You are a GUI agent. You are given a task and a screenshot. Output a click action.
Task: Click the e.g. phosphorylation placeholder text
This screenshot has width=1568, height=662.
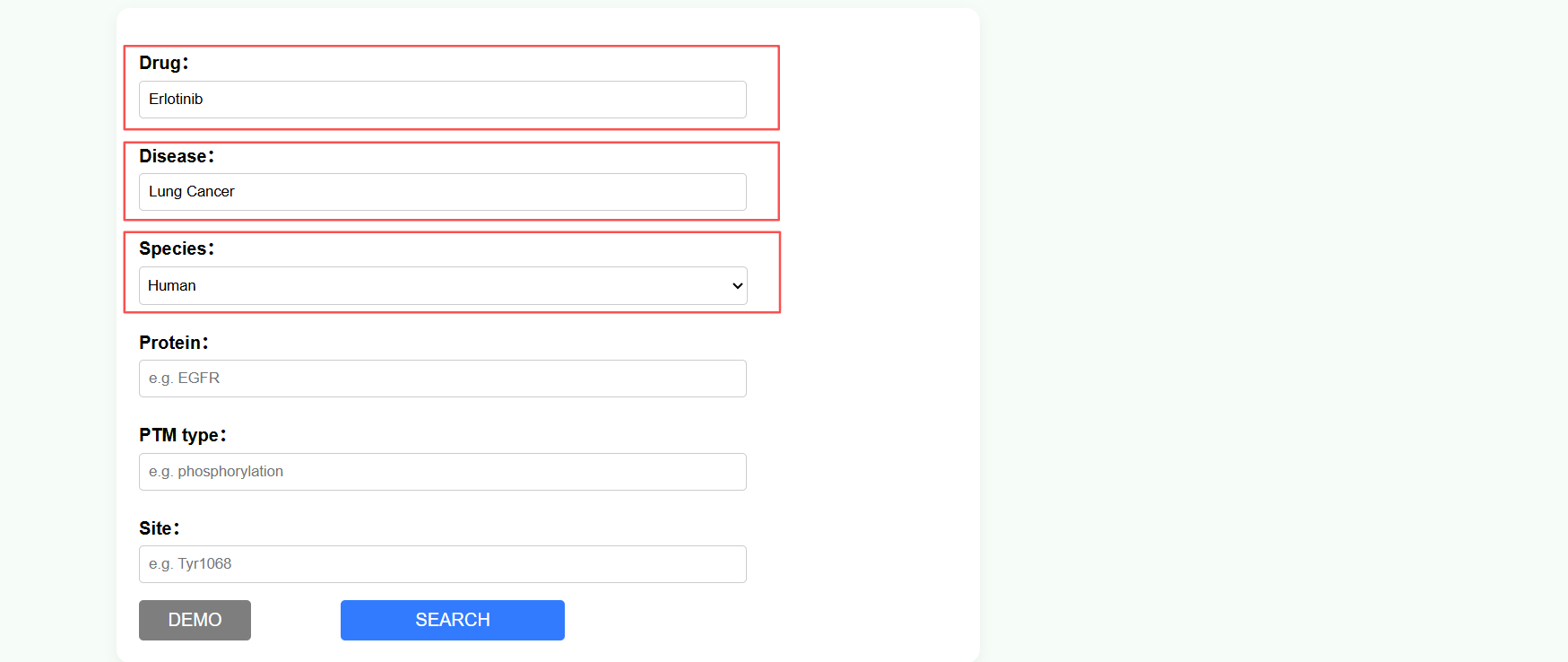216,472
